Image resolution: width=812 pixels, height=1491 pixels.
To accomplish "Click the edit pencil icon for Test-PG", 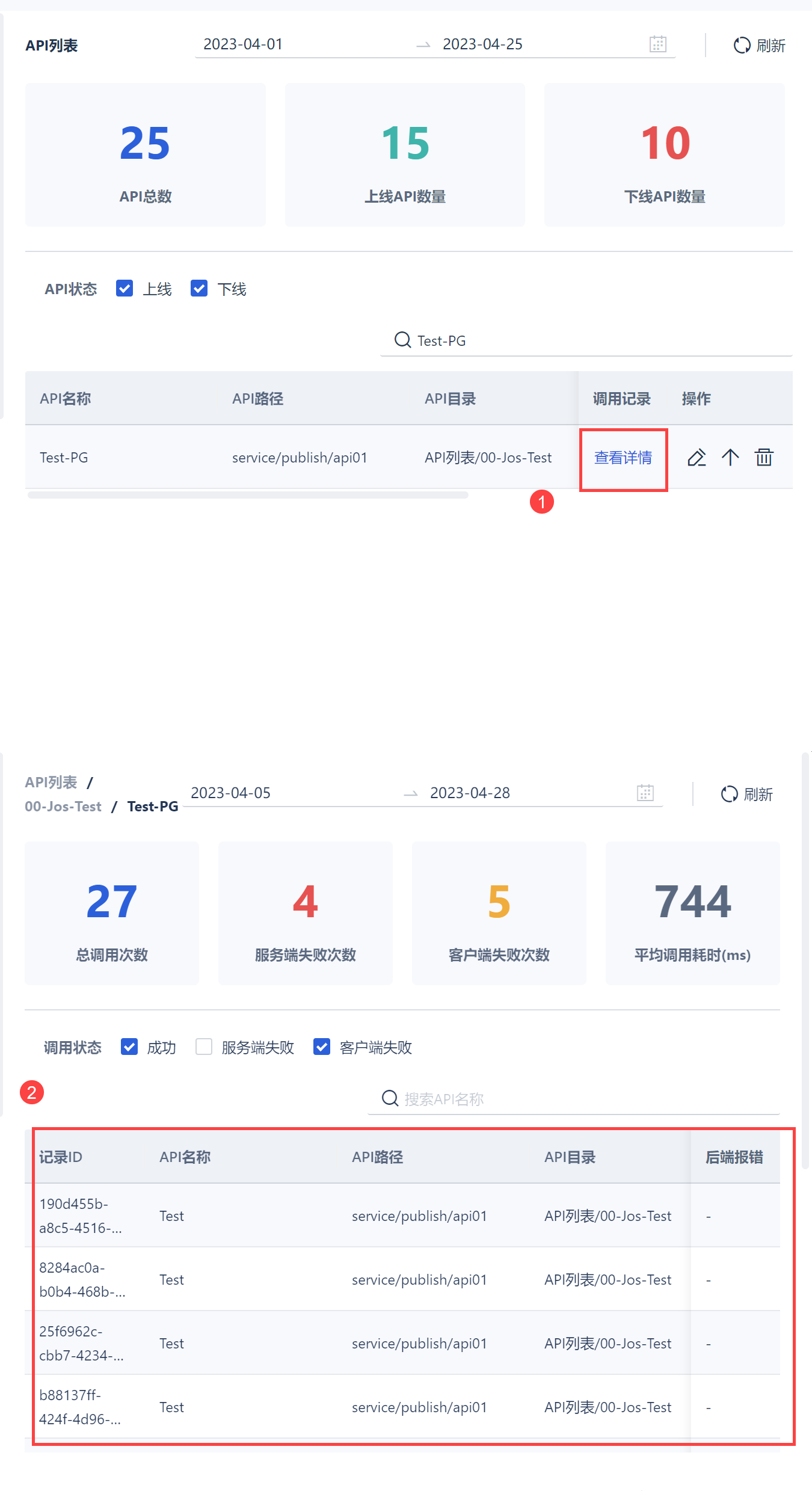I will click(x=697, y=458).
